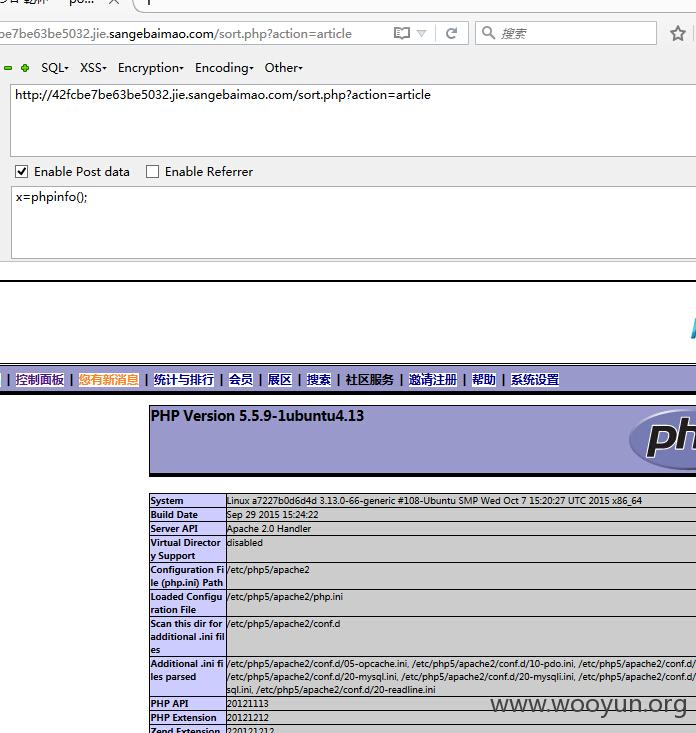Open 搜索 link in the nav bar
The width and height of the screenshot is (696, 733).
[318, 380]
